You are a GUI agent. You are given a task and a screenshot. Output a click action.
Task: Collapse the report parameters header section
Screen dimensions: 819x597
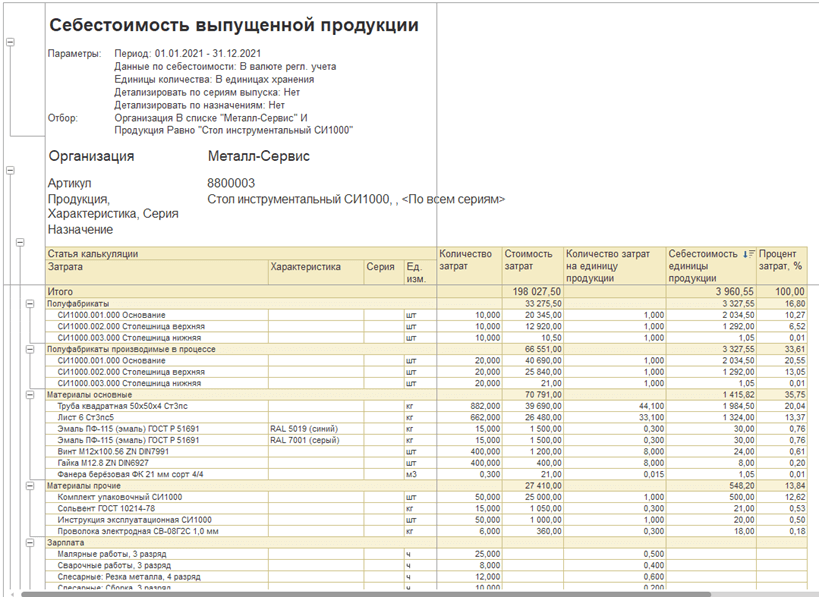pyautogui.click(x=11, y=42)
